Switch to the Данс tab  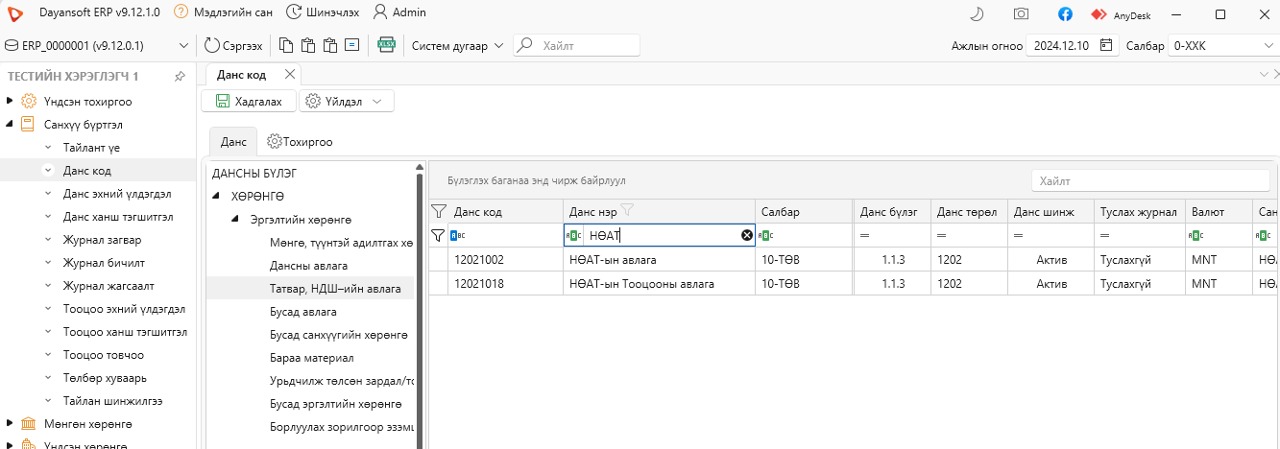pyautogui.click(x=233, y=142)
